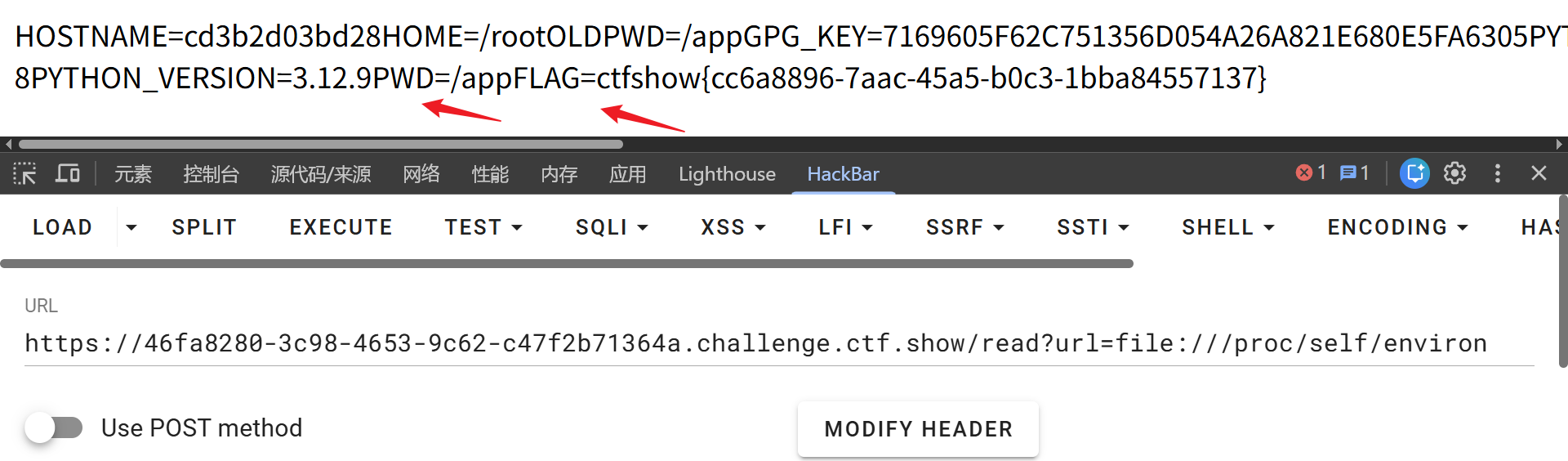1568x461 pixels.
Task: Activate the inspect element picker icon
Action: click(x=24, y=173)
